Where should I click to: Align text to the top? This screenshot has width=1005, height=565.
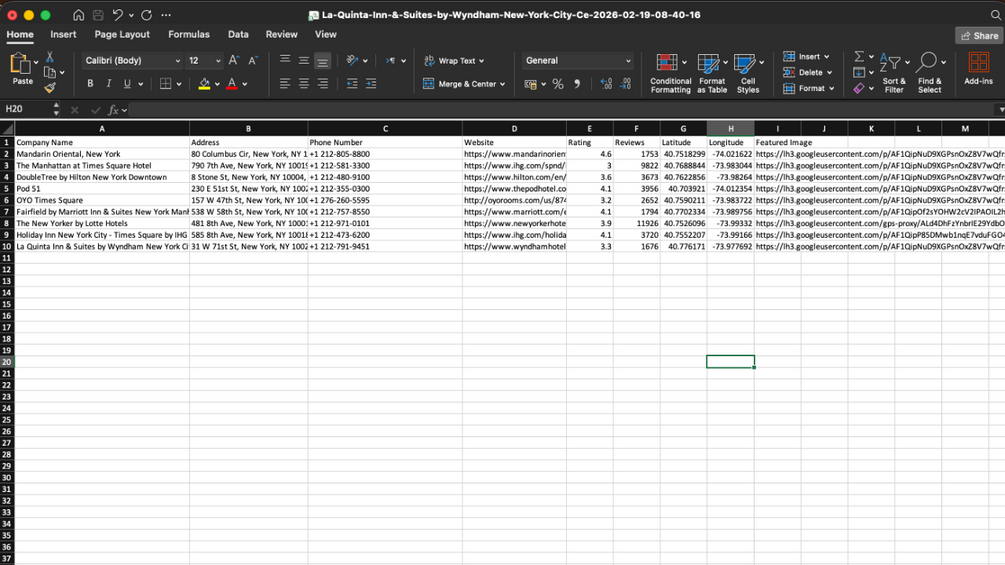click(x=285, y=60)
